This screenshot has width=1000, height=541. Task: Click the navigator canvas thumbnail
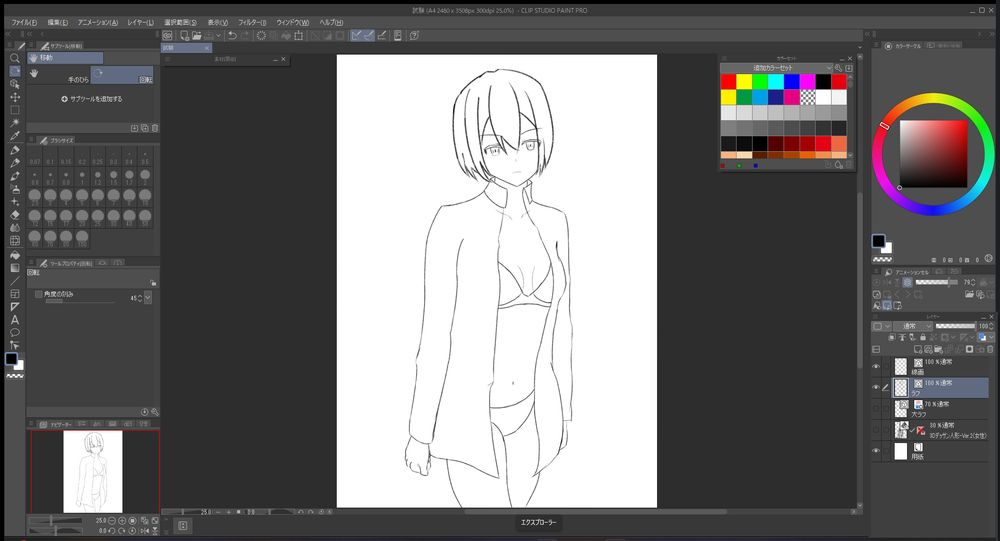(x=93, y=471)
